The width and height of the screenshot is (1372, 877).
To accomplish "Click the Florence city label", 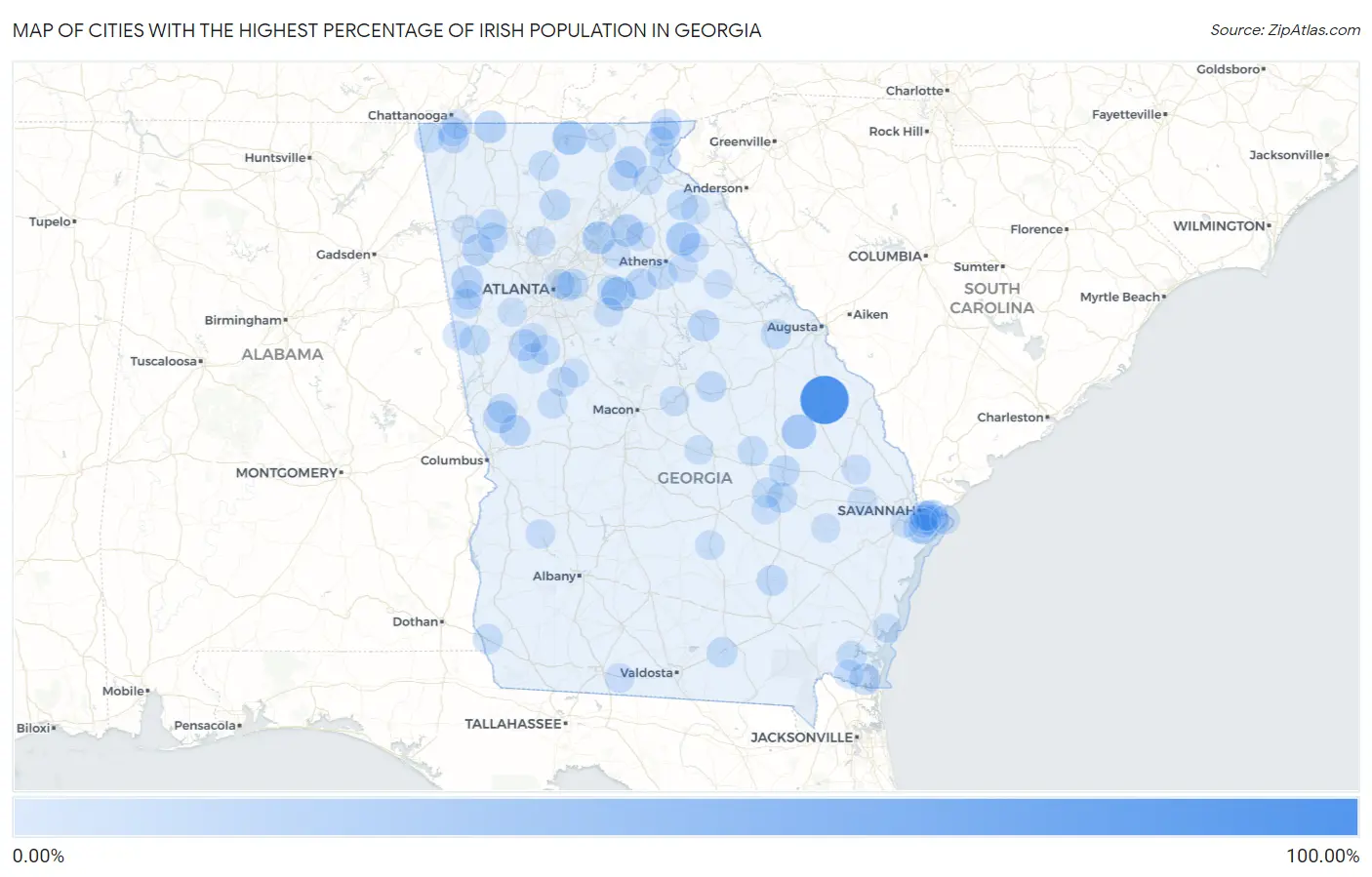I will [1037, 229].
